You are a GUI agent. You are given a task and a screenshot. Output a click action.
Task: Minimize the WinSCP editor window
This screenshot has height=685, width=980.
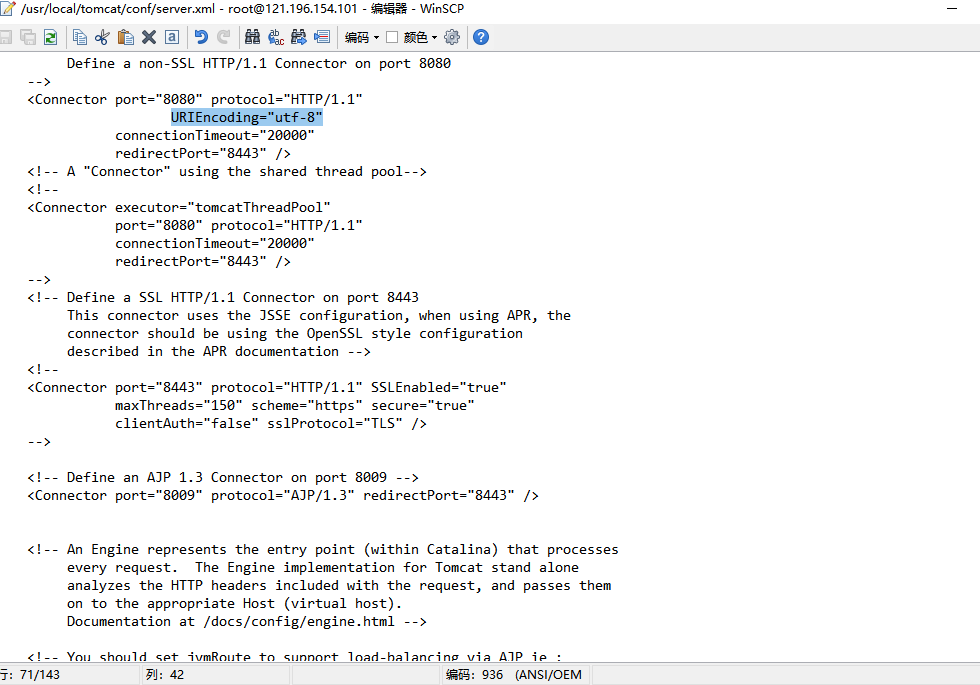952,9
